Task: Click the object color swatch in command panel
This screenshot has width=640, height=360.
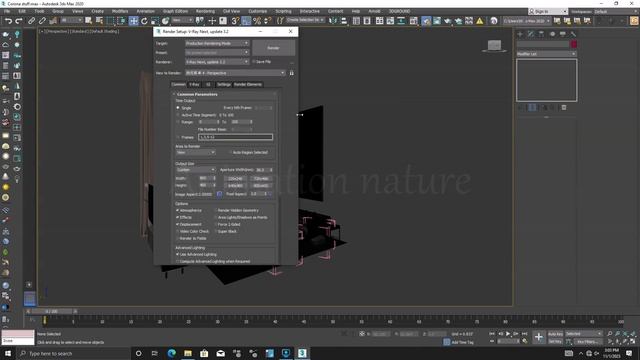Action: click(573, 44)
